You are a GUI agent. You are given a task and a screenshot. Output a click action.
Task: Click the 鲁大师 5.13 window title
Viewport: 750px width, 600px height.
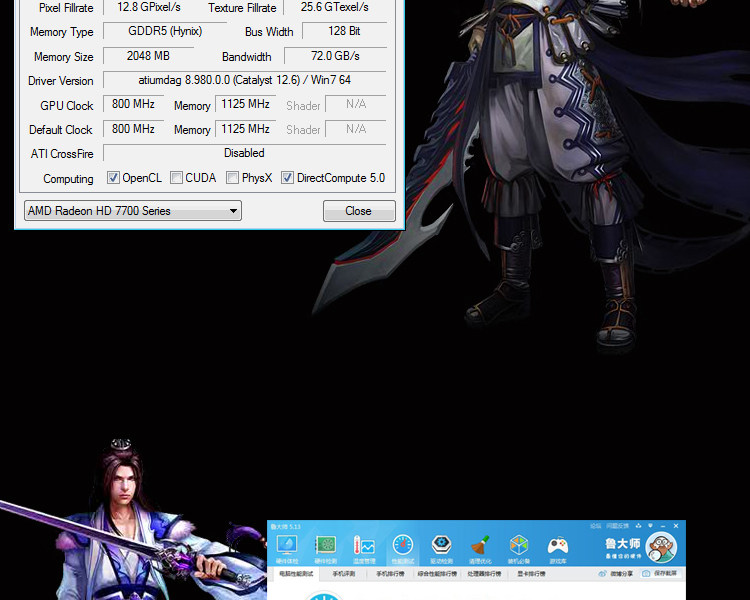click(286, 526)
